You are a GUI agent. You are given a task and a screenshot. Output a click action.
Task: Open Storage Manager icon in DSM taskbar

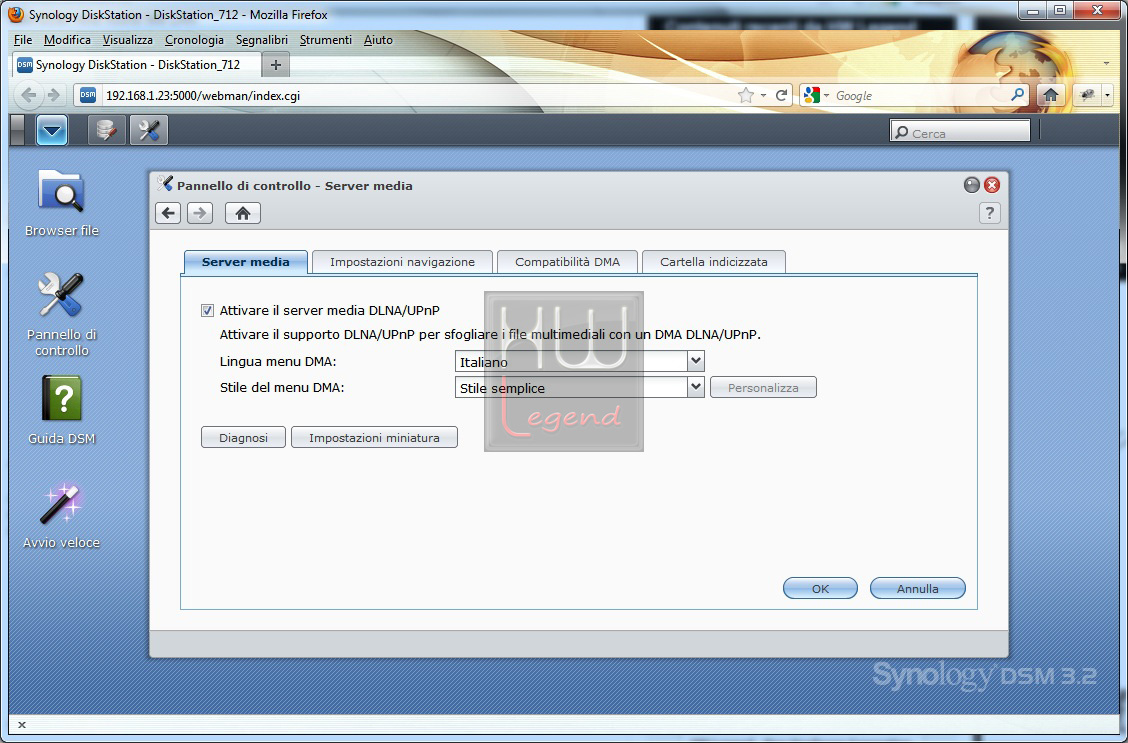pos(106,130)
